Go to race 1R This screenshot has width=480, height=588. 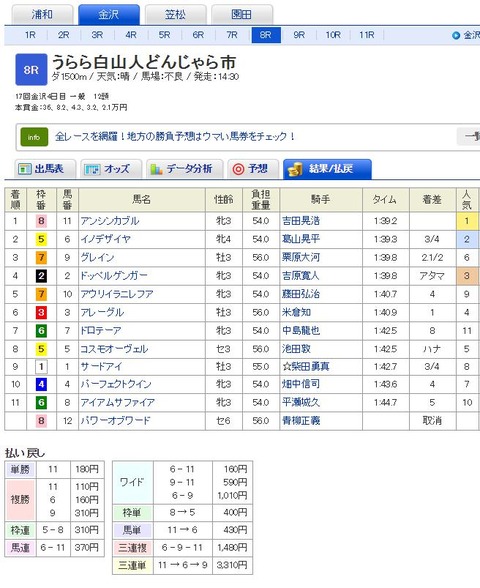[30, 35]
